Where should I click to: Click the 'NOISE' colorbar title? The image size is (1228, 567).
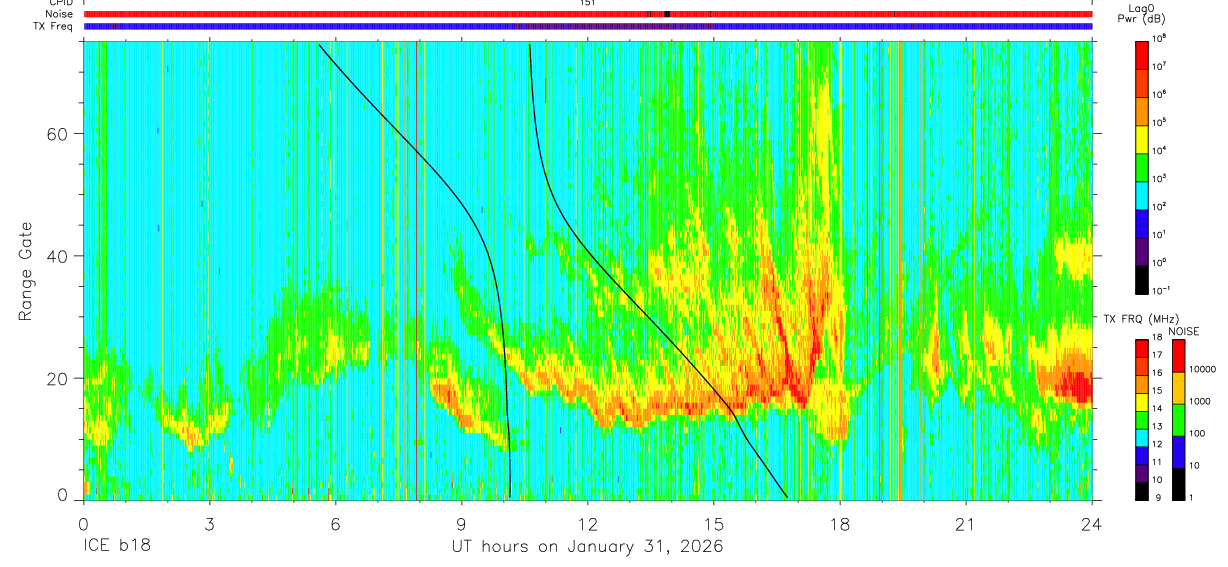tap(1184, 330)
